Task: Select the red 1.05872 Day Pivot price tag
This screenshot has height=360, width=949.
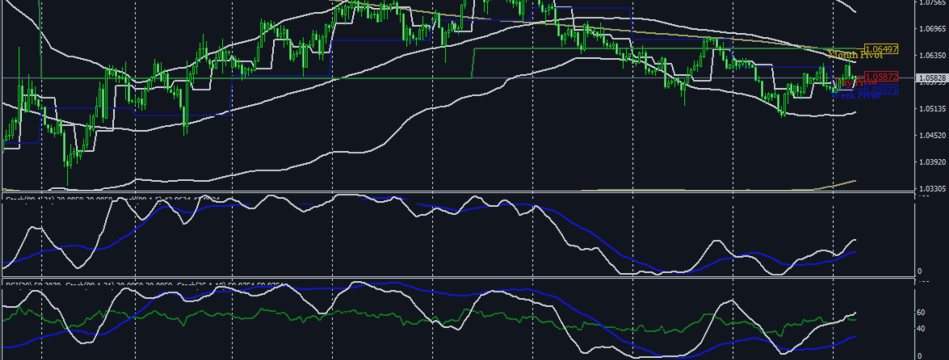Action: [x=881, y=77]
